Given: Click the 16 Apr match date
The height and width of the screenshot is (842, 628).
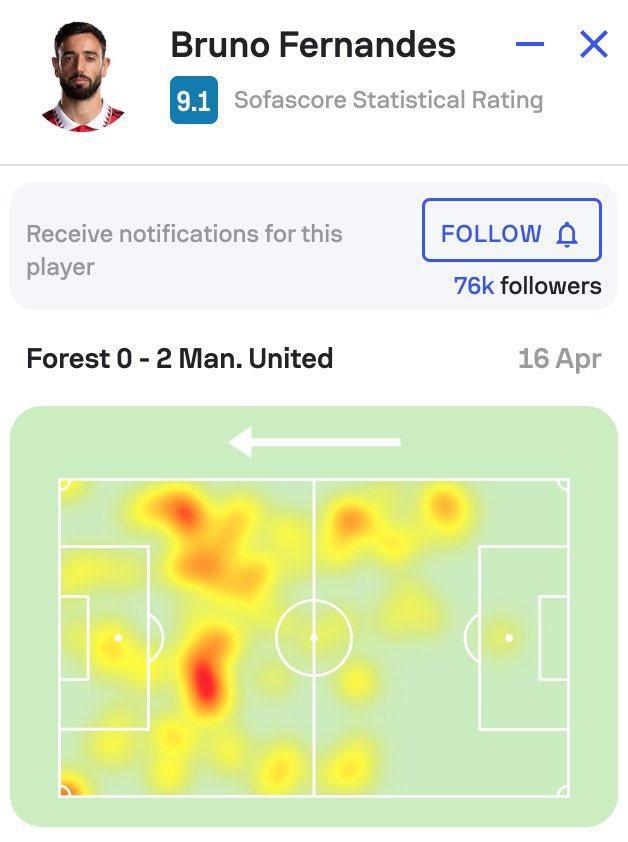Looking at the screenshot, I should 559,359.
